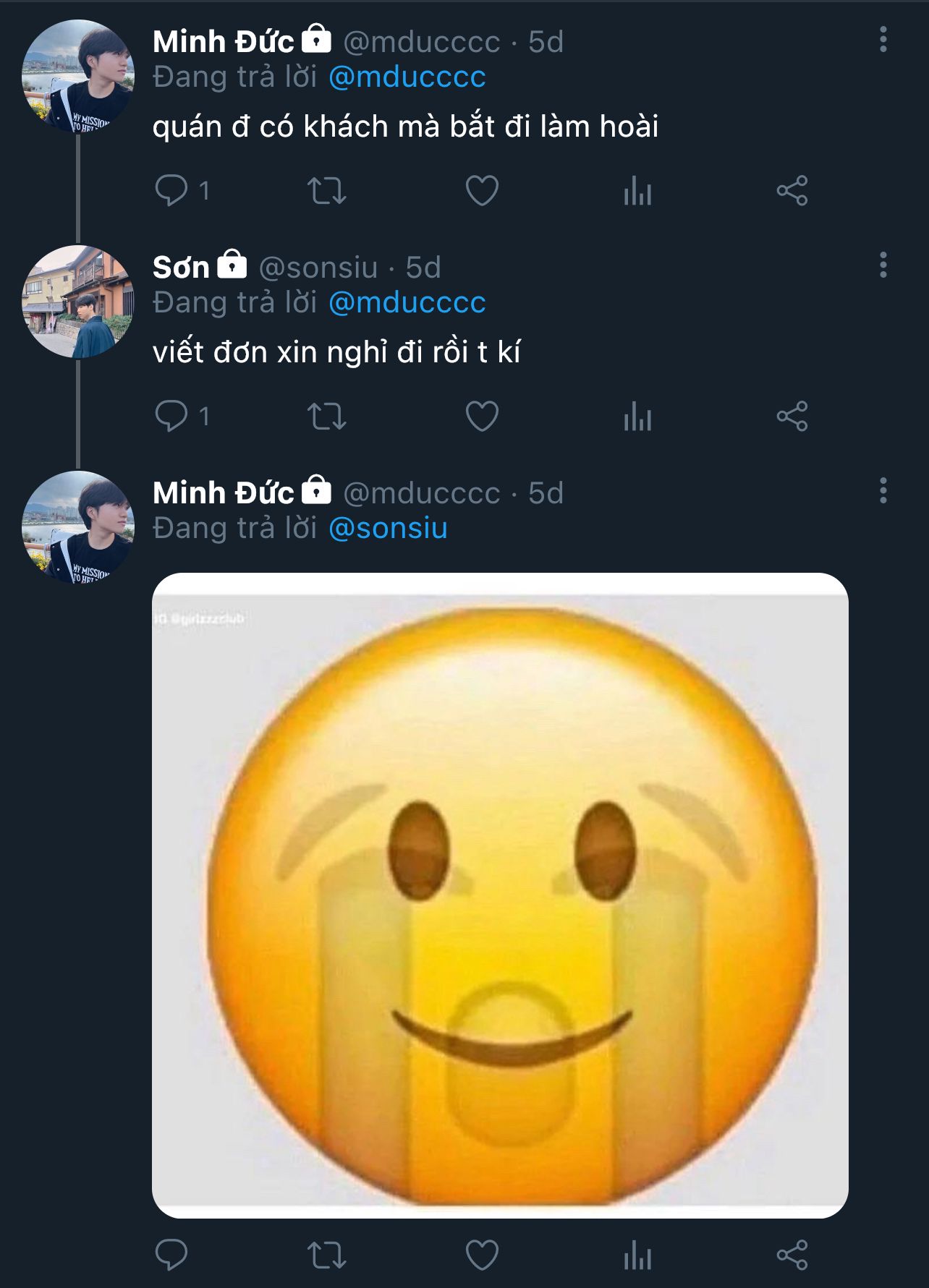Like tweet "quán đ có khách mà bắt đi làm hoài"
Viewport: 929px width, 1288px height.
482,191
